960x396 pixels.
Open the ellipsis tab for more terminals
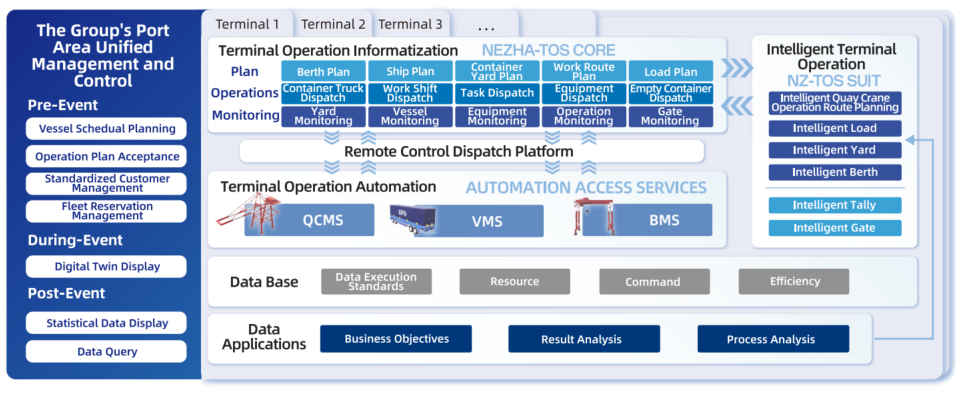tap(486, 25)
